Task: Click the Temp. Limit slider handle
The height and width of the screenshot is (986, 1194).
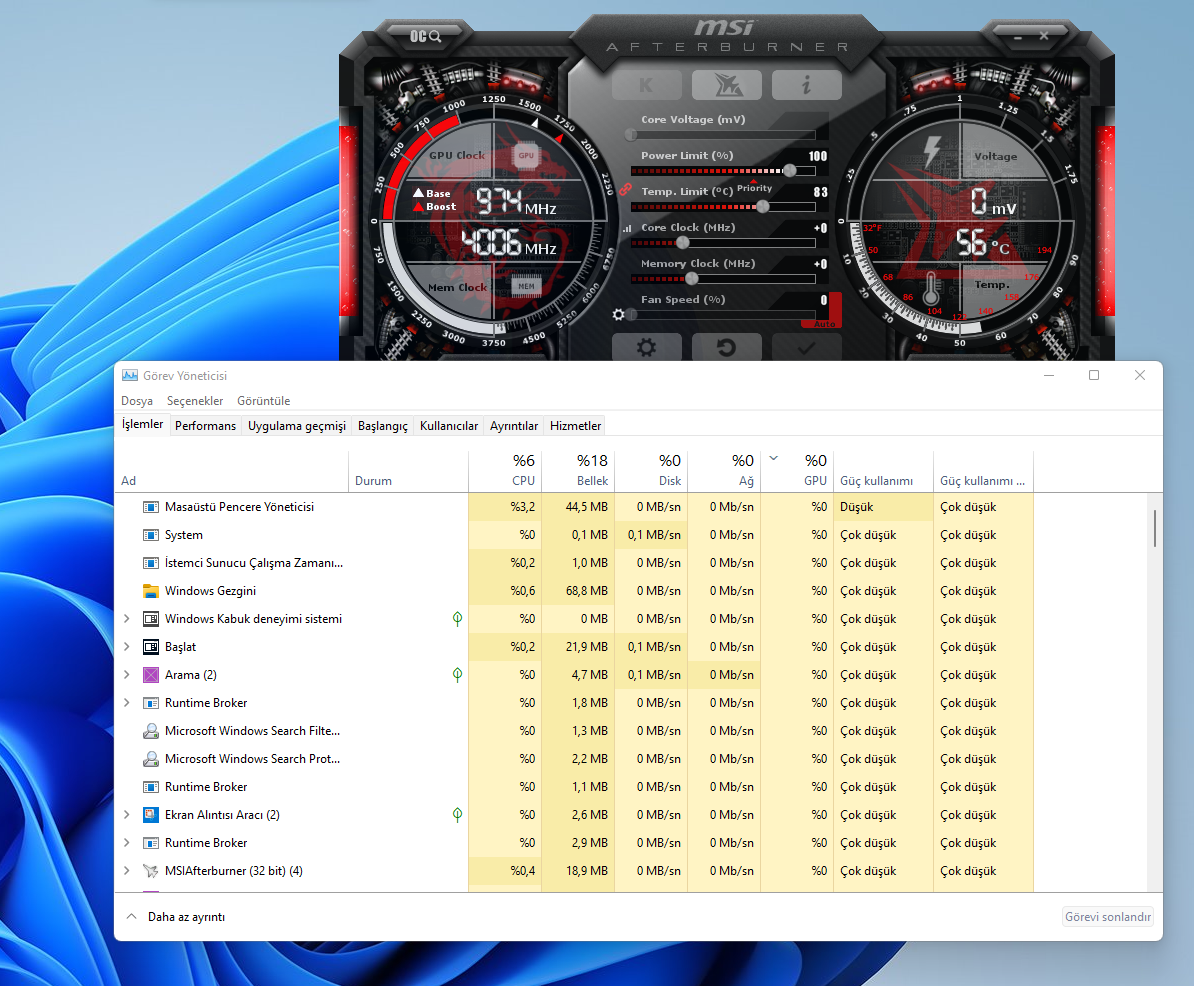Action: pyautogui.click(x=762, y=206)
